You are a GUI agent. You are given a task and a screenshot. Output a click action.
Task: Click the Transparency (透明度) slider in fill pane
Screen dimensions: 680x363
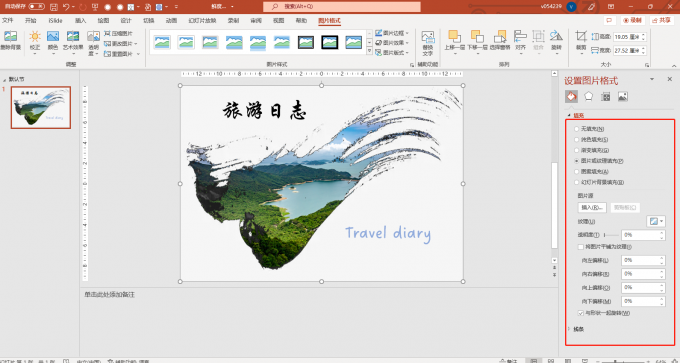(611, 235)
